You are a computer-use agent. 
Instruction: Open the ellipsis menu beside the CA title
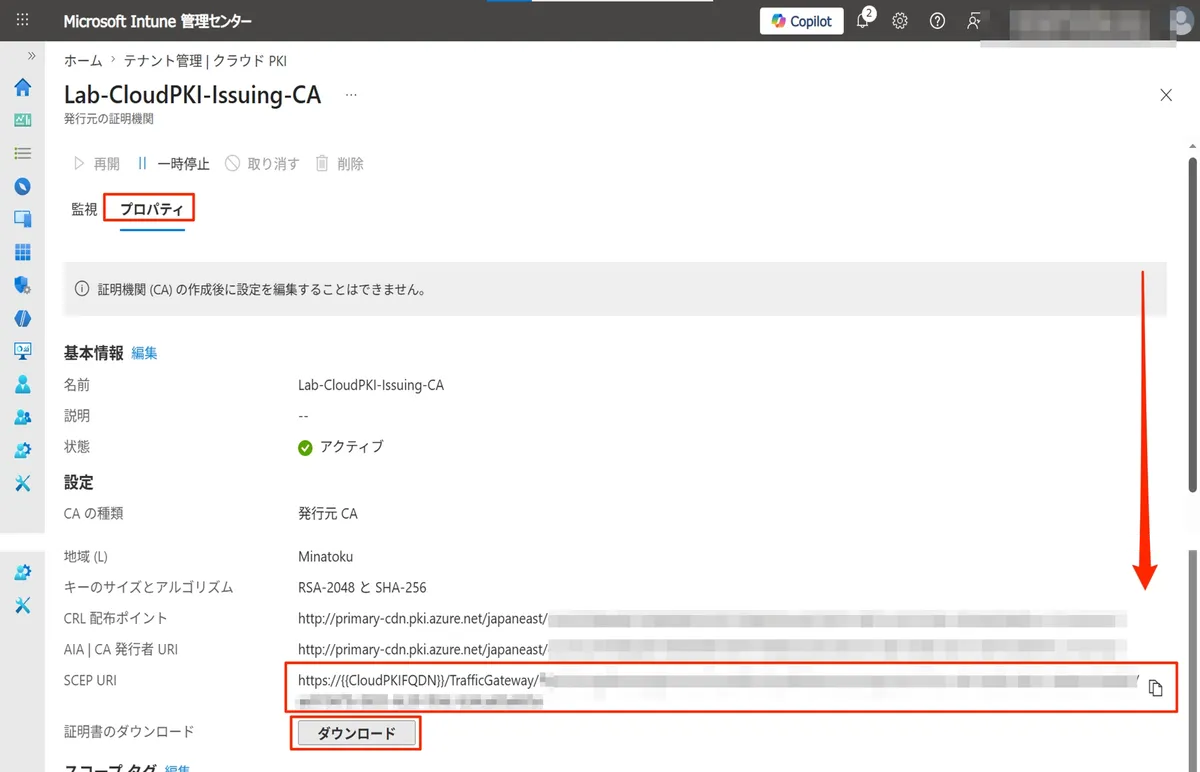(351, 95)
